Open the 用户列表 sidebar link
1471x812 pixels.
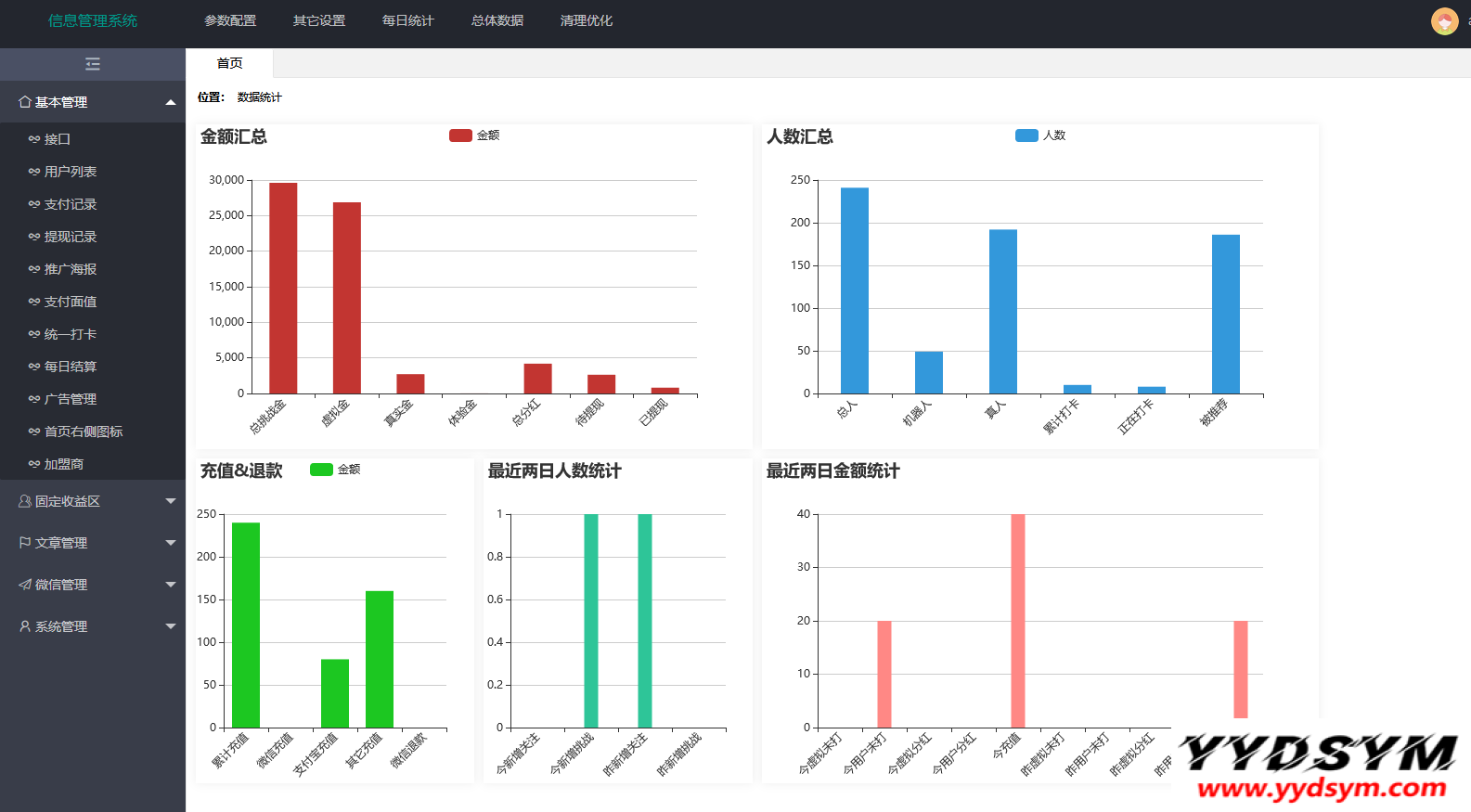coord(71,172)
